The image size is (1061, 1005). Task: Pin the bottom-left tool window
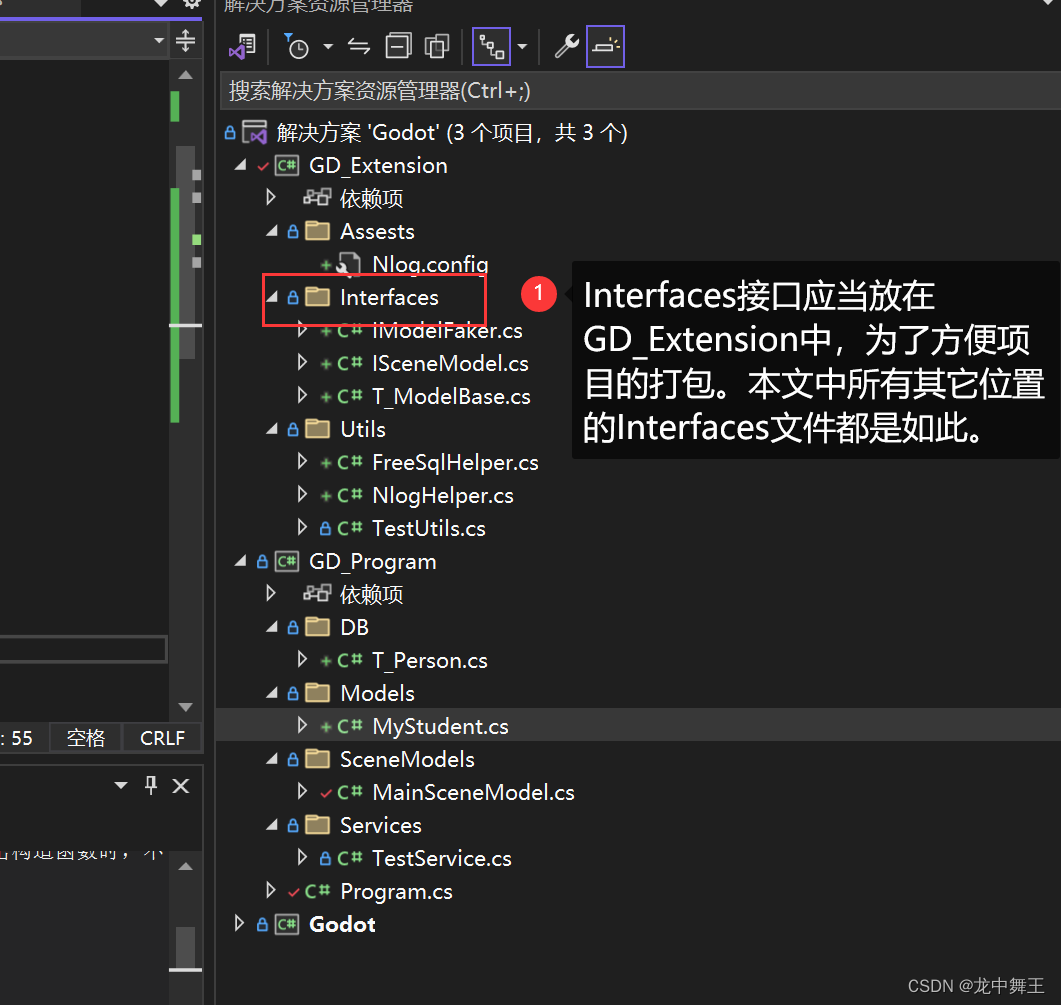151,785
